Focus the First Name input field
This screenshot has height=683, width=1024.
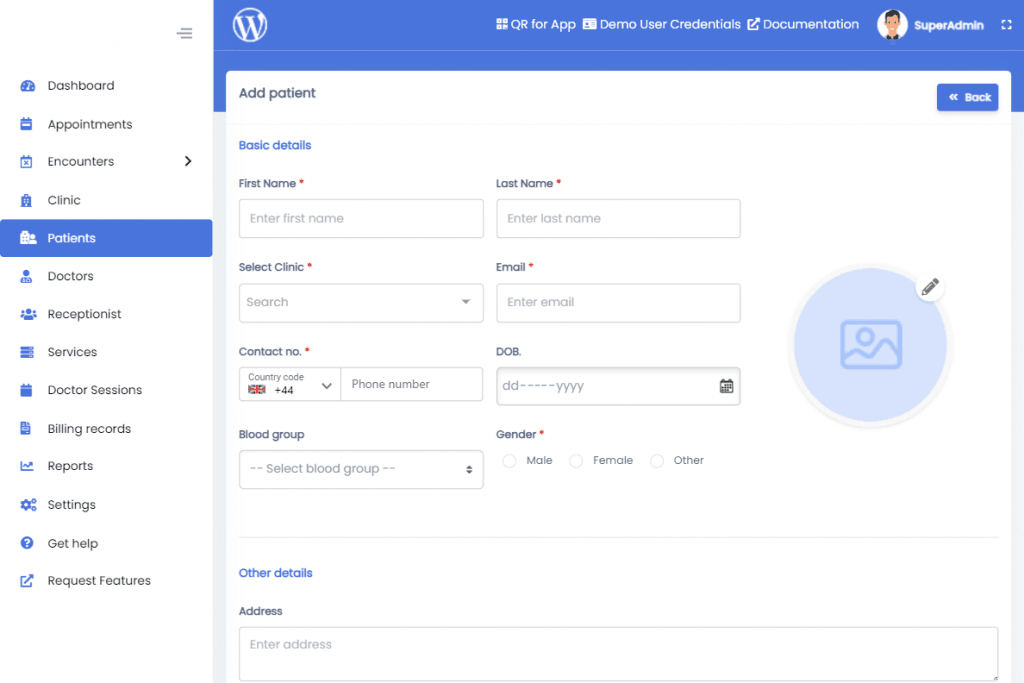click(x=361, y=219)
